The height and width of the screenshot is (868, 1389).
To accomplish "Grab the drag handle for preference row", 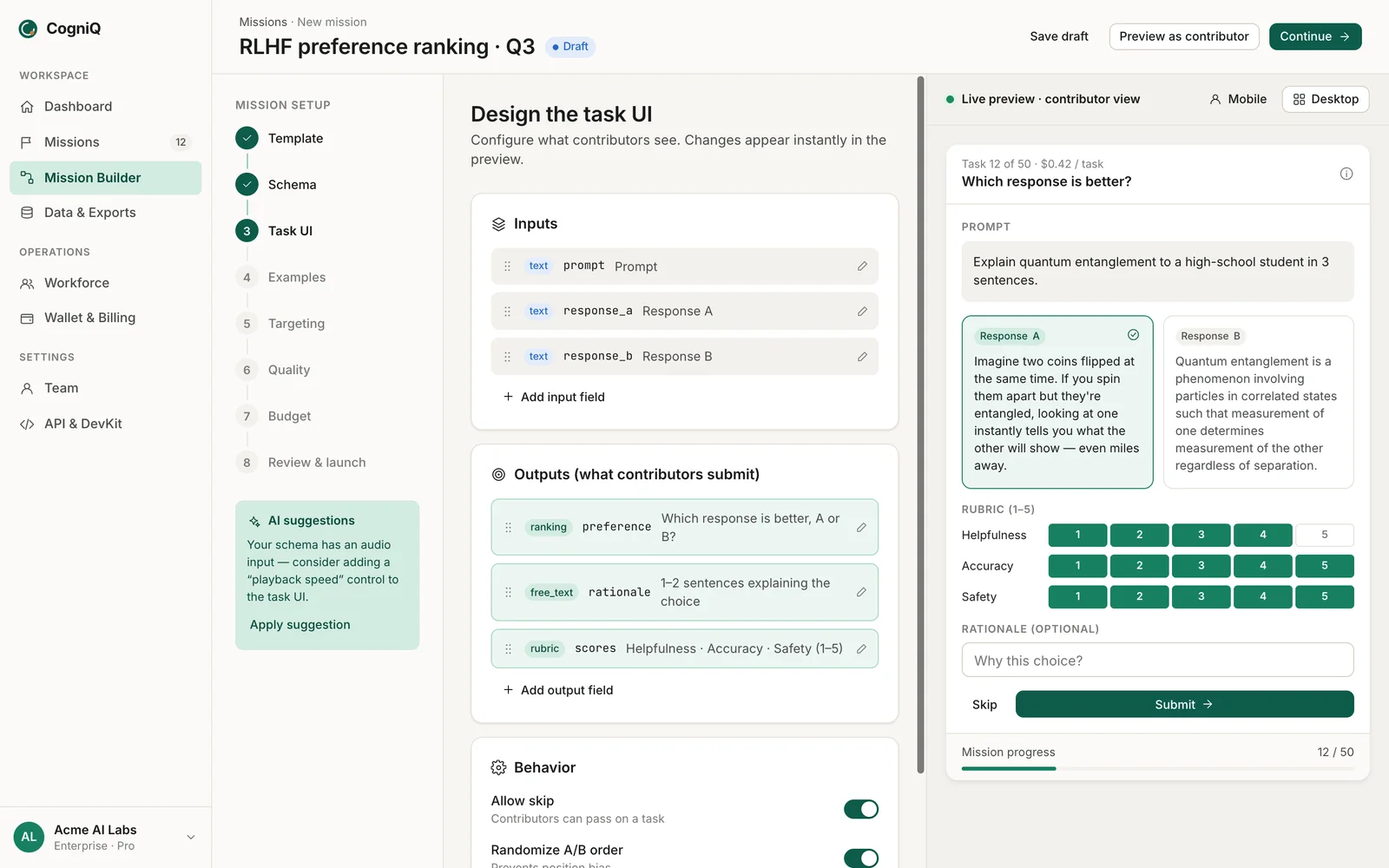I will point(509,527).
